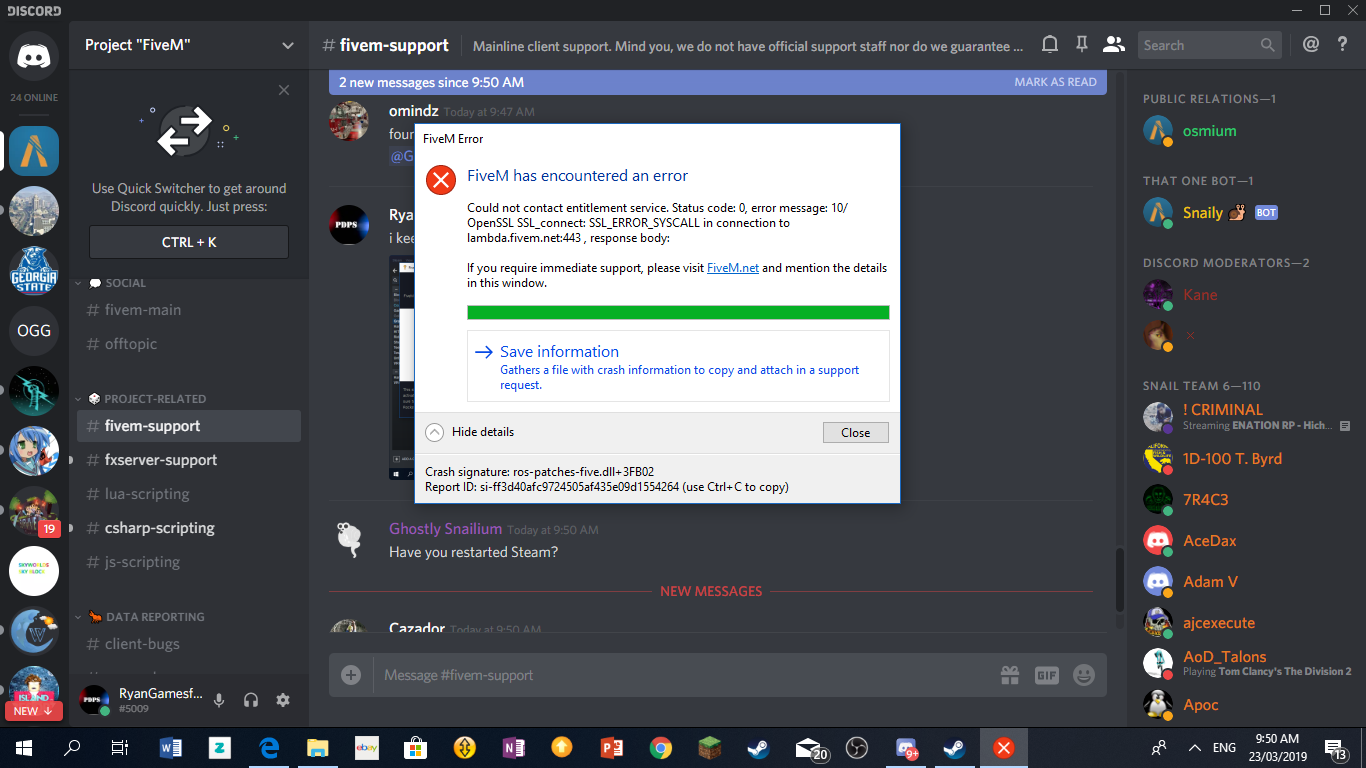This screenshot has width=1366, height=768.
Task: Open GIF picker button
Action: [1047, 675]
